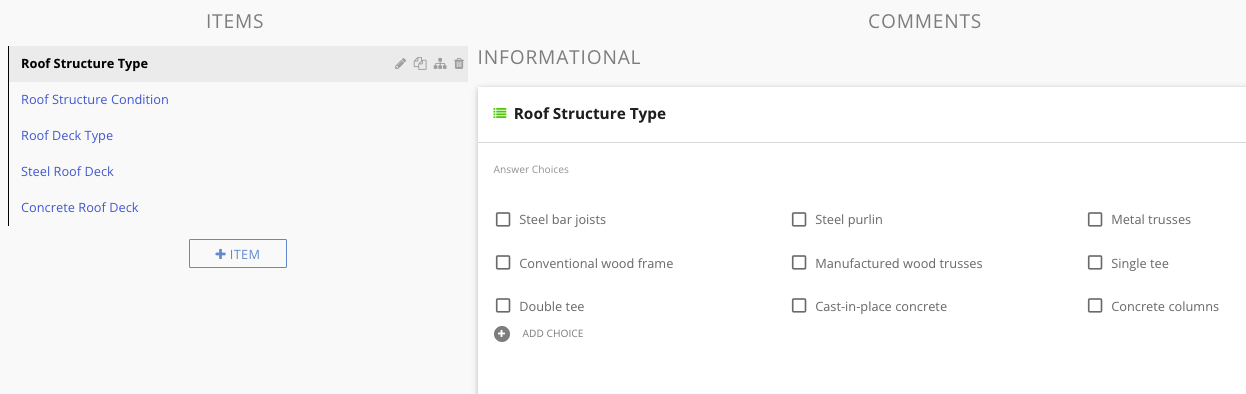The image size is (1246, 394).
Task: Click the Steel bar joists label text
Action: tap(563, 220)
